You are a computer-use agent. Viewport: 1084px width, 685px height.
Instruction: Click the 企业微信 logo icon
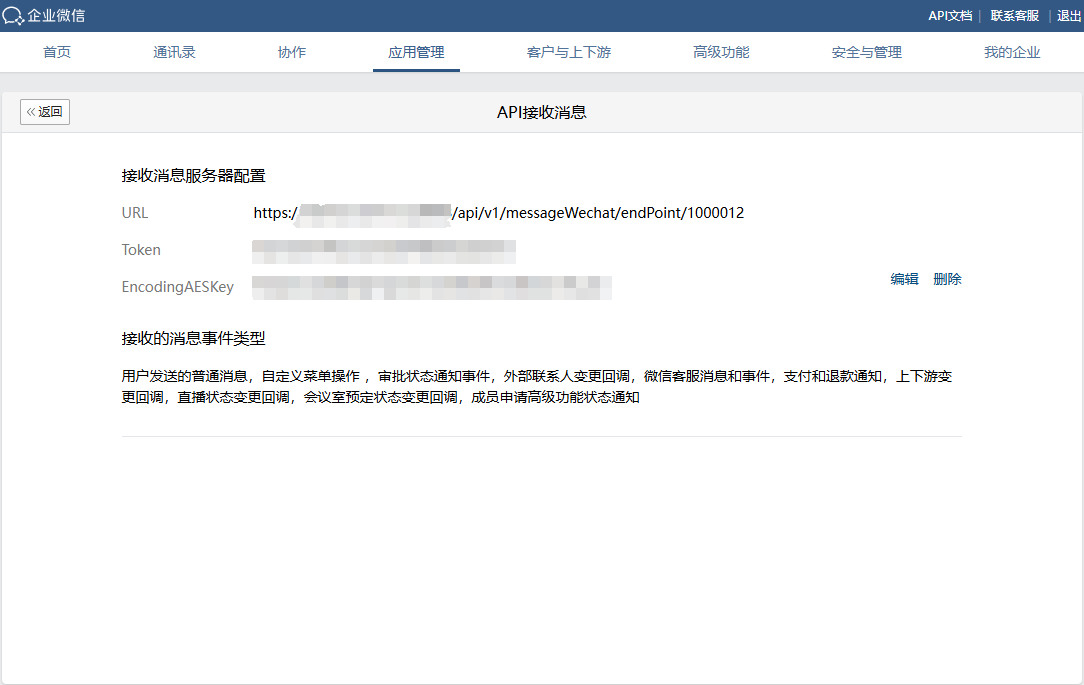pos(13,16)
